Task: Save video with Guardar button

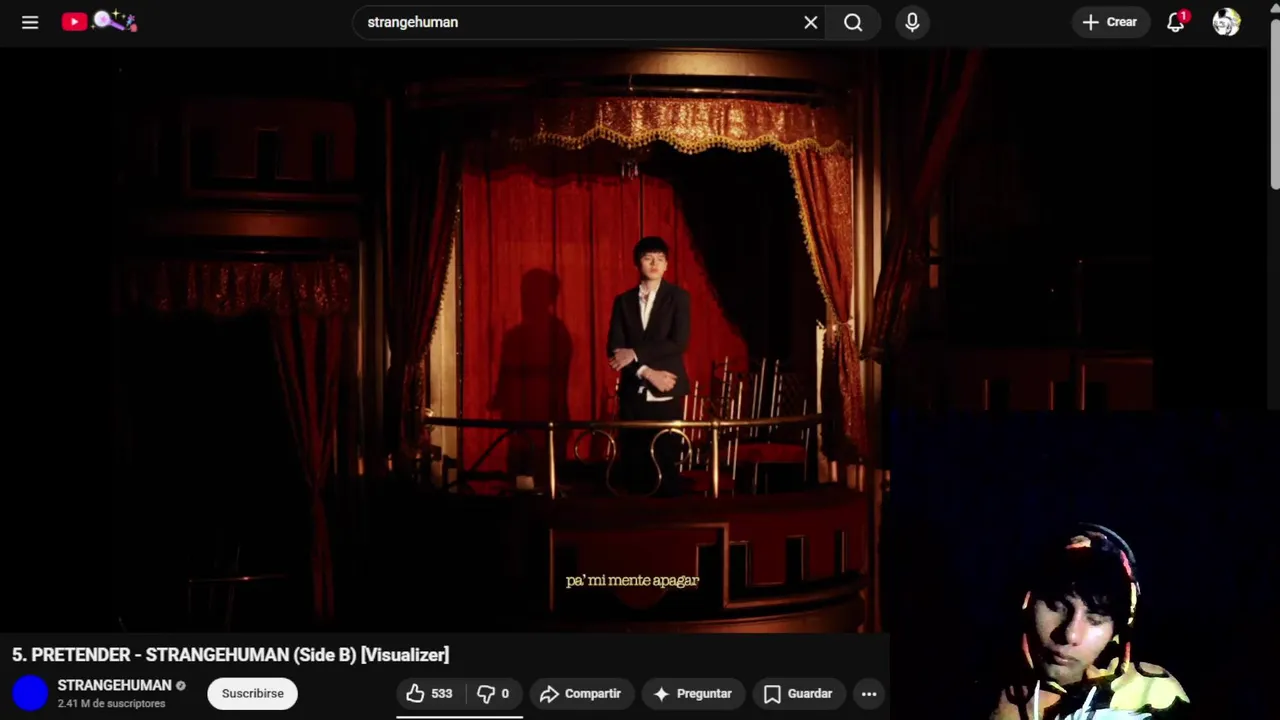Action: pyautogui.click(x=798, y=693)
